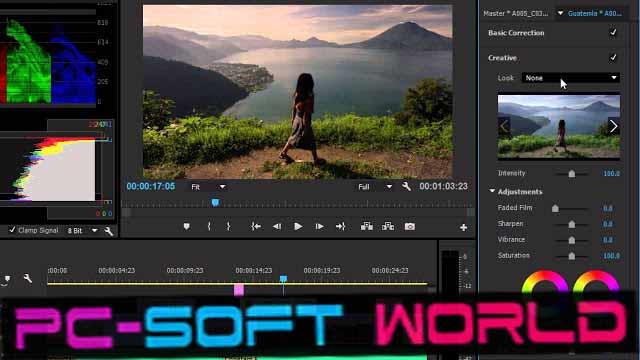Open Fit zoom level dropdown
The height and width of the screenshot is (360, 640).
point(208,187)
